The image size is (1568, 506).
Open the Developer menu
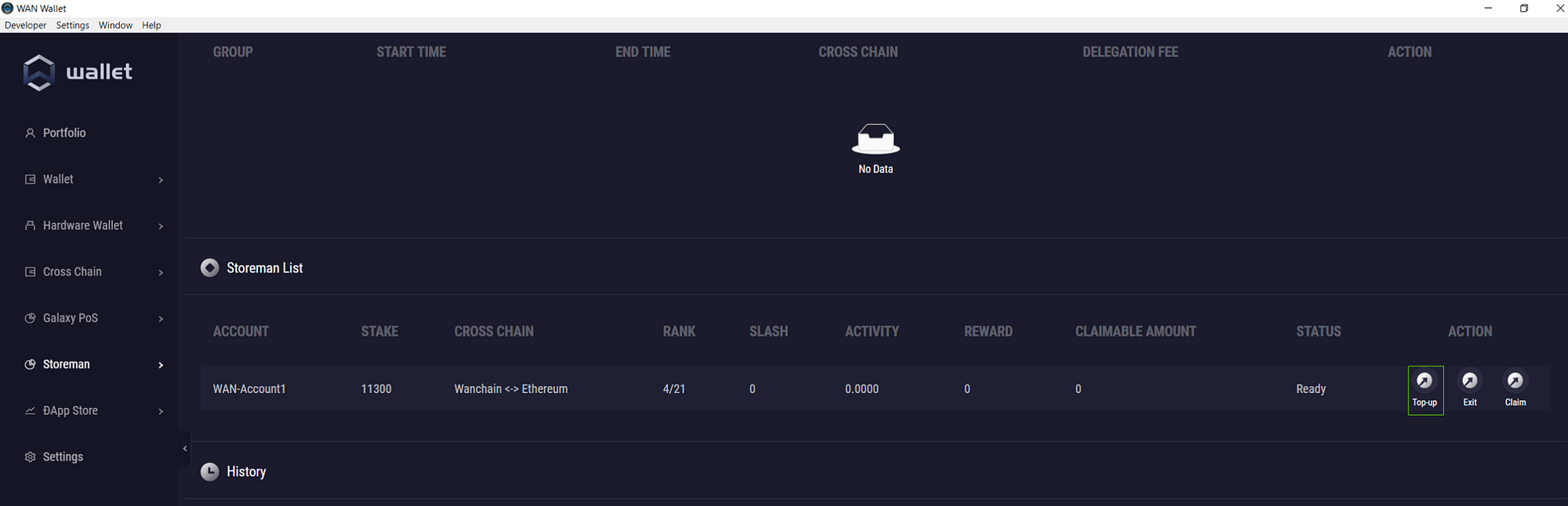[x=25, y=25]
